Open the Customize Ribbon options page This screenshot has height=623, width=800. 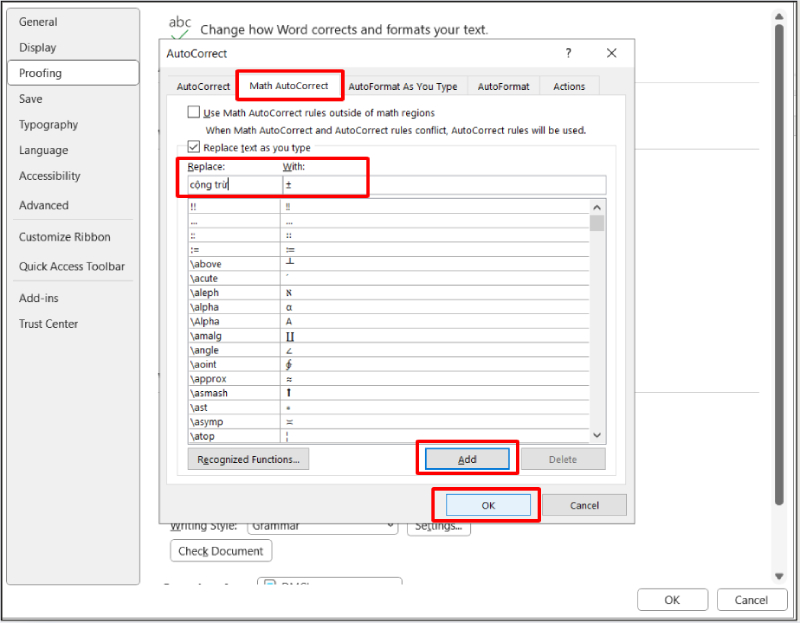point(65,237)
